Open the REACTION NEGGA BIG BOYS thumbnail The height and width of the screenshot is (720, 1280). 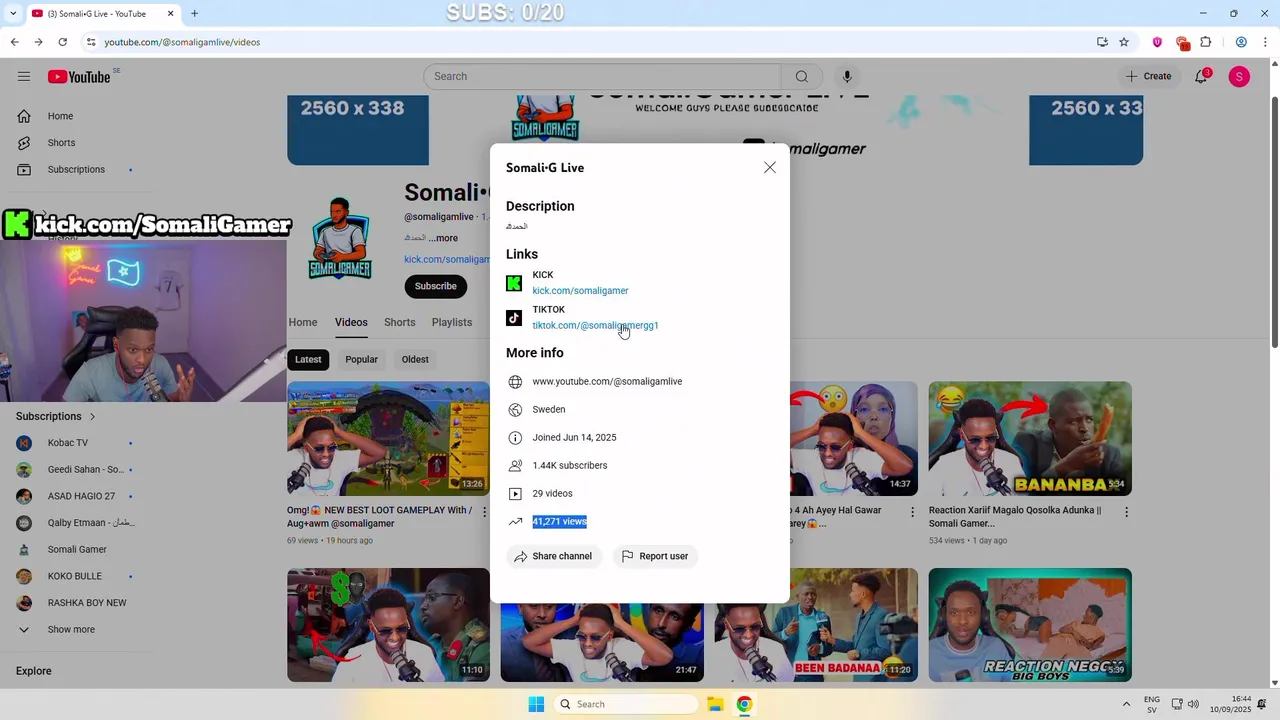pos(1030,626)
